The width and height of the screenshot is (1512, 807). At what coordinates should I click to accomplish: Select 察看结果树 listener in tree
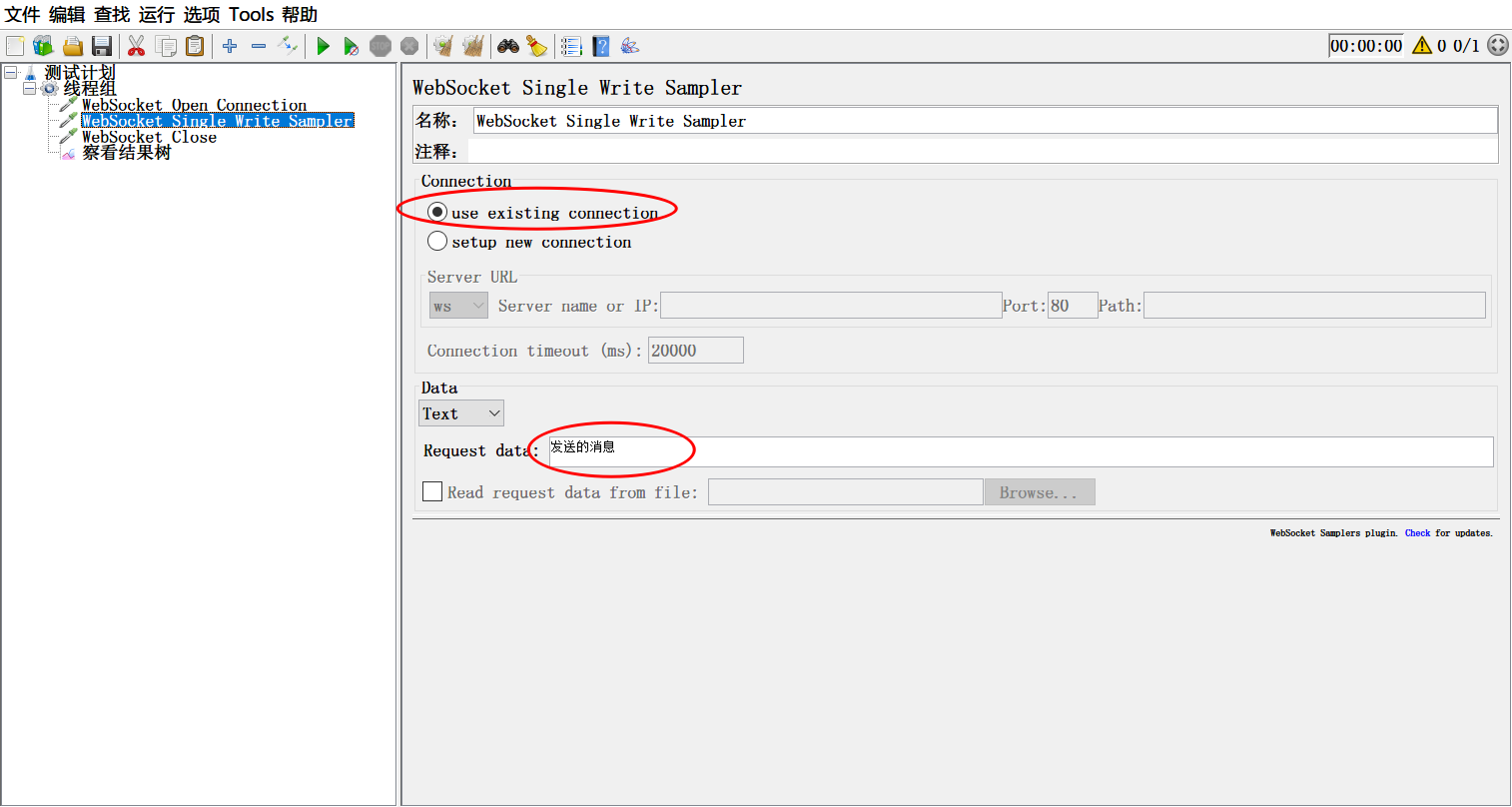126,153
